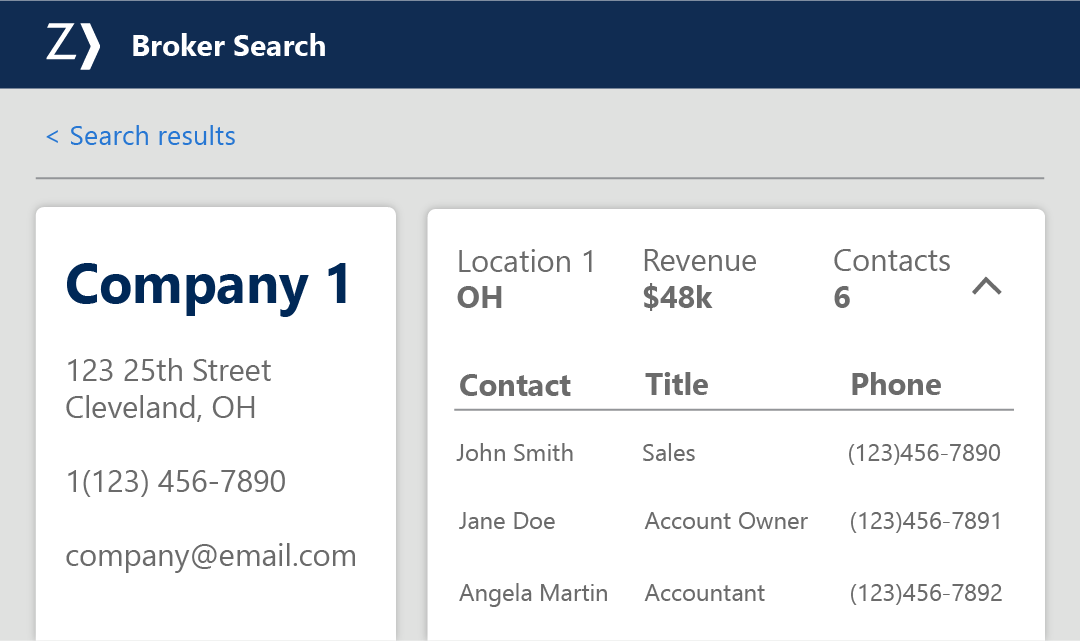The height and width of the screenshot is (641, 1080).
Task: Select the Jane Doe contact row
Action: [507, 521]
